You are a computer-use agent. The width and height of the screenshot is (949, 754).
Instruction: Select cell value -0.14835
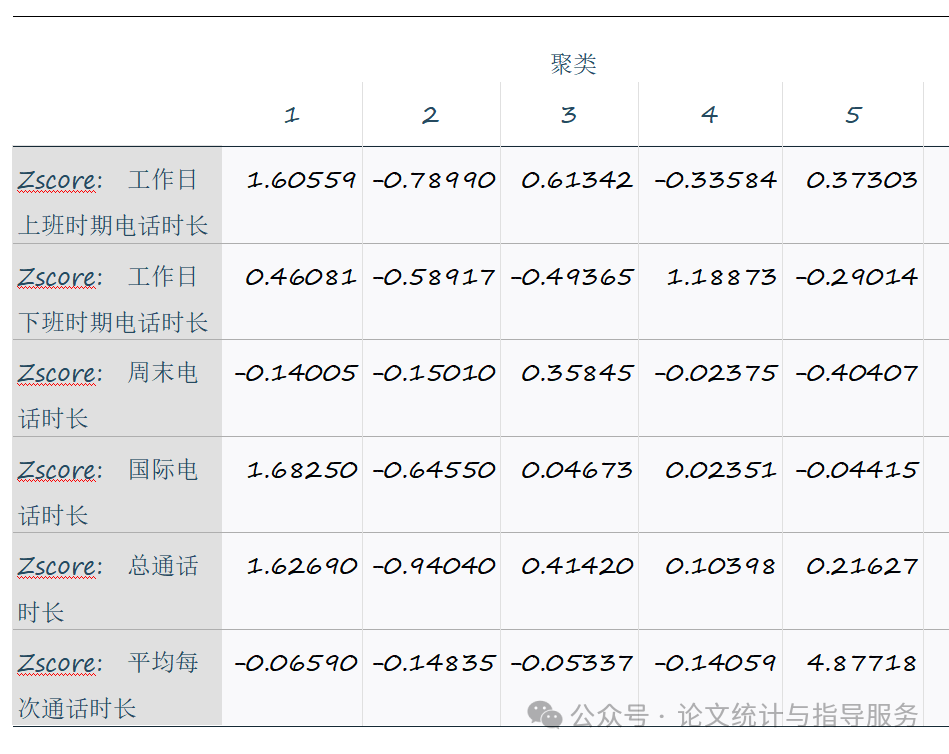click(434, 663)
